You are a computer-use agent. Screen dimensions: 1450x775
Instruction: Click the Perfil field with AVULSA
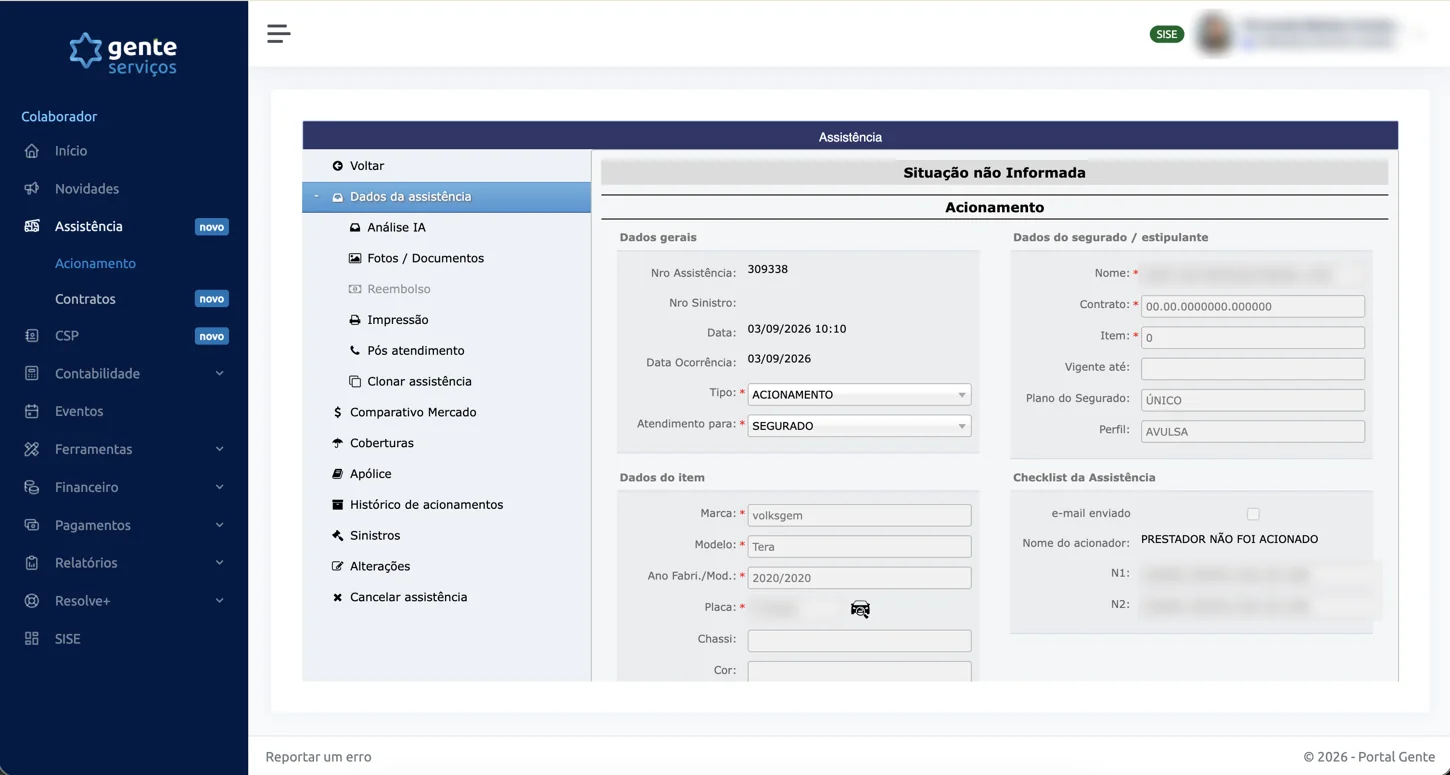[x=1252, y=432]
